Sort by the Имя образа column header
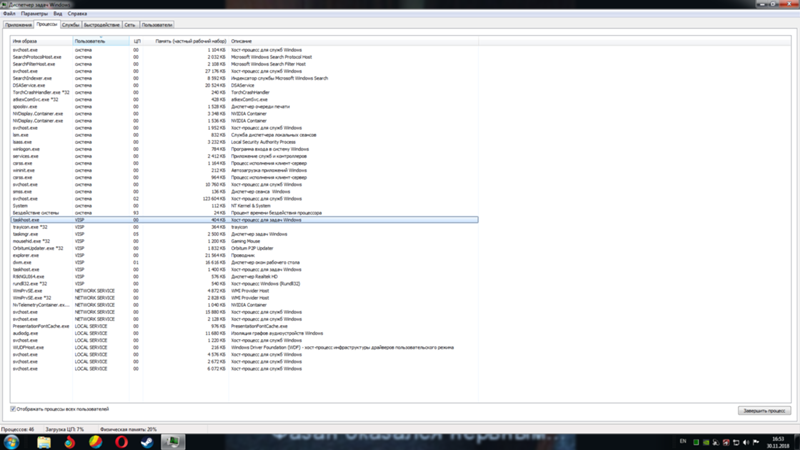Image resolution: width=800 pixels, height=450 pixels. 41,41
